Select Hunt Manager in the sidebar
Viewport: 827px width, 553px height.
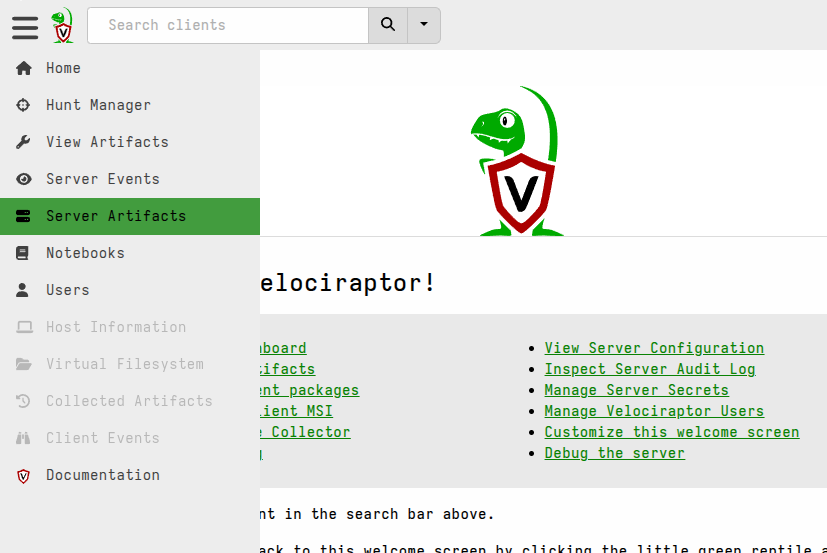98,105
